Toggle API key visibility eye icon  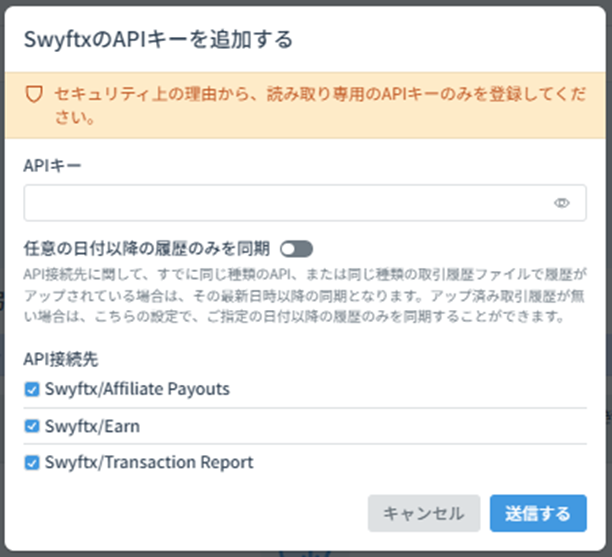(562, 203)
